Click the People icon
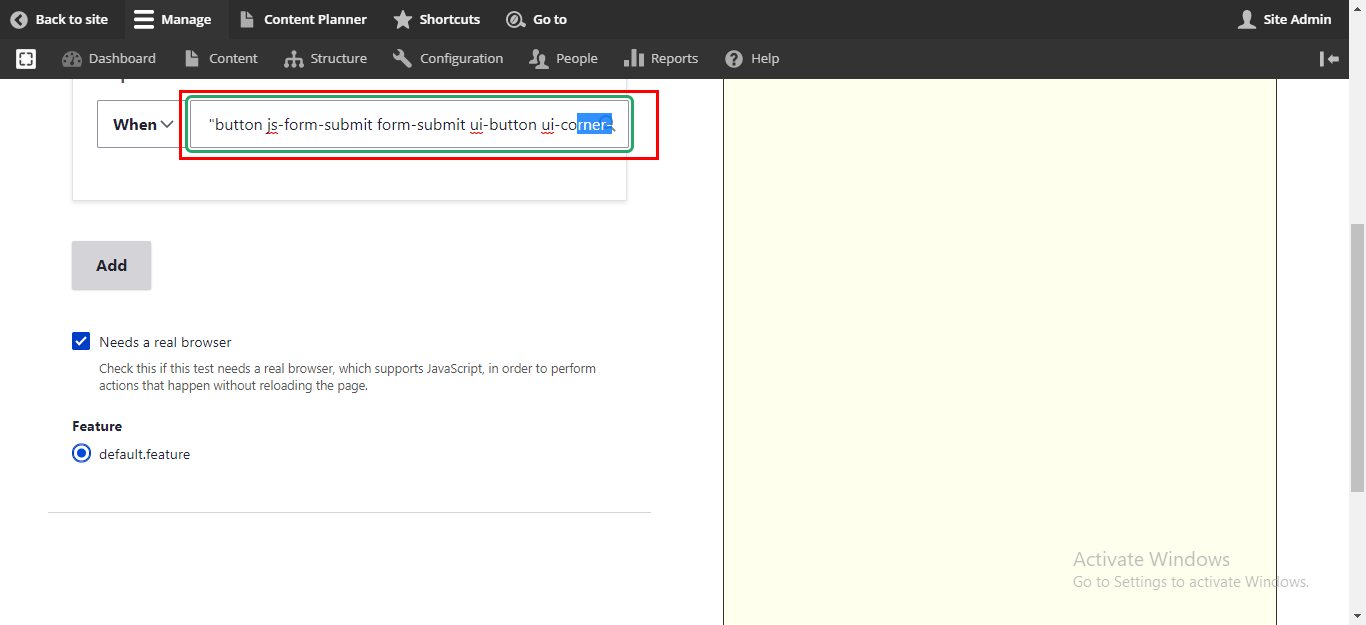The width and height of the screenshot is (1366, 625). (x=537, y=58)
